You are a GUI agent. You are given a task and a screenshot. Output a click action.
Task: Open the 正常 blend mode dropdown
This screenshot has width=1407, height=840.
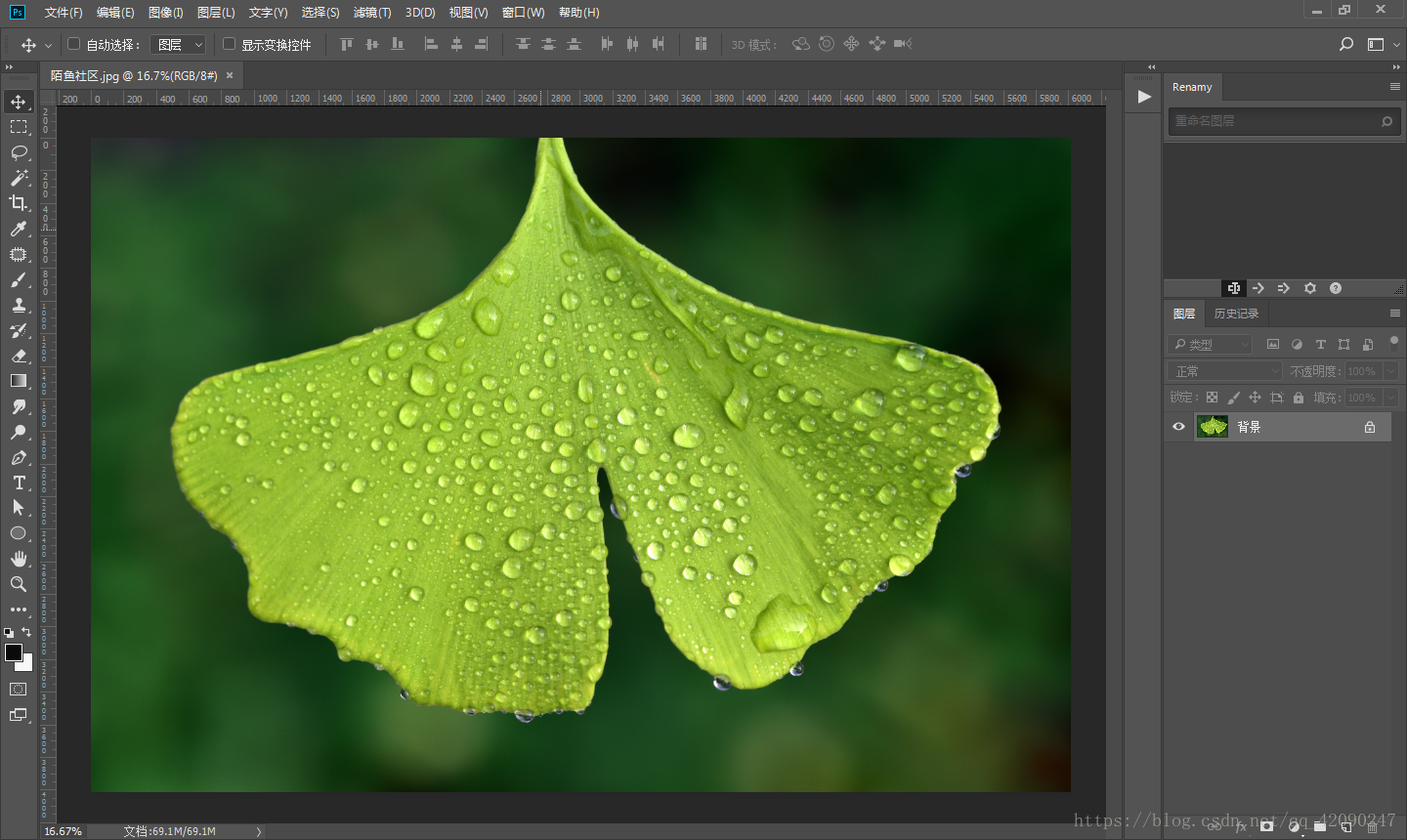click(1224, 371)
